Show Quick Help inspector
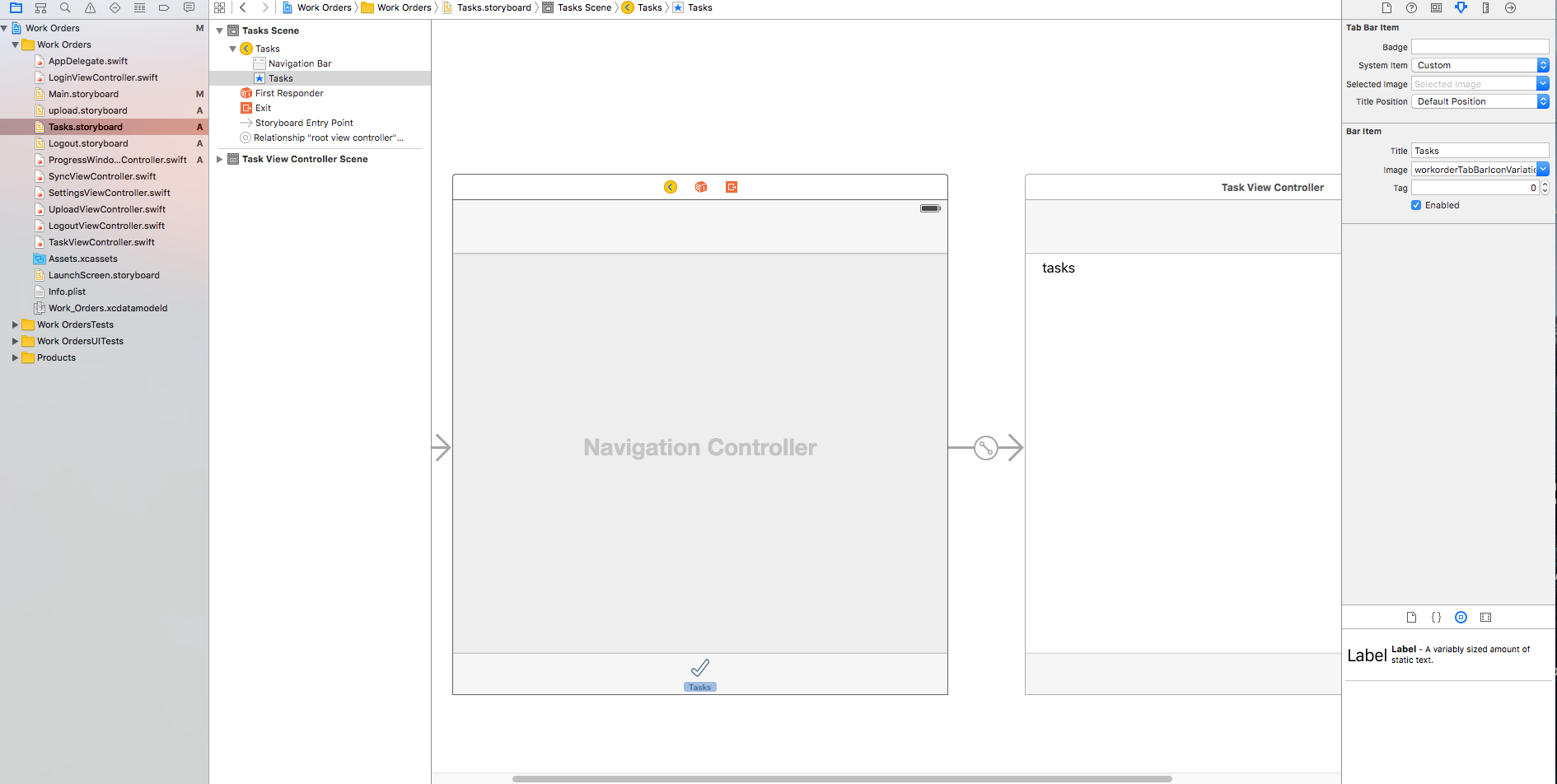1557x784 pixels. tap(1410, 7)
